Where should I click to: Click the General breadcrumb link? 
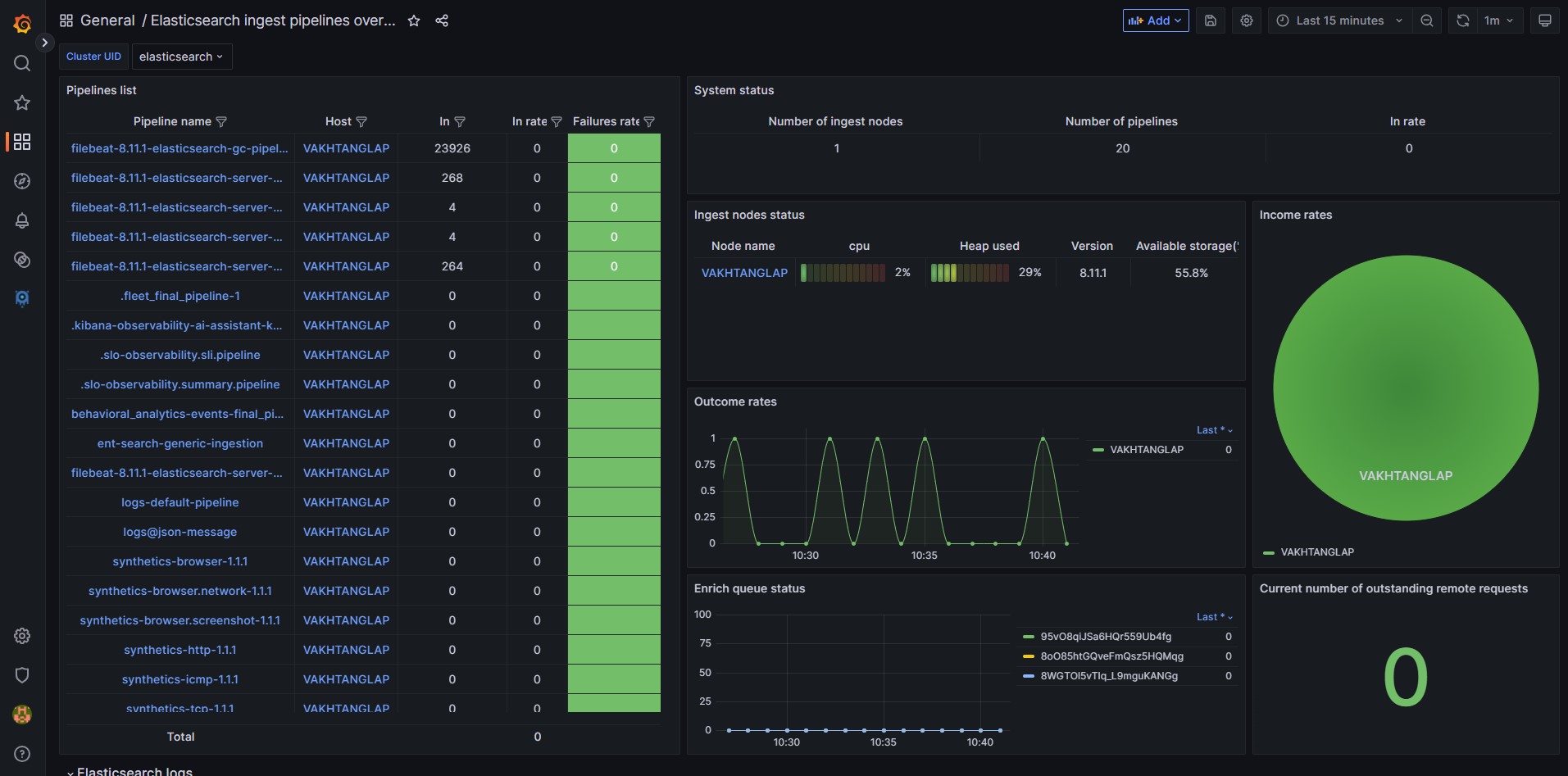coord(107,20)
